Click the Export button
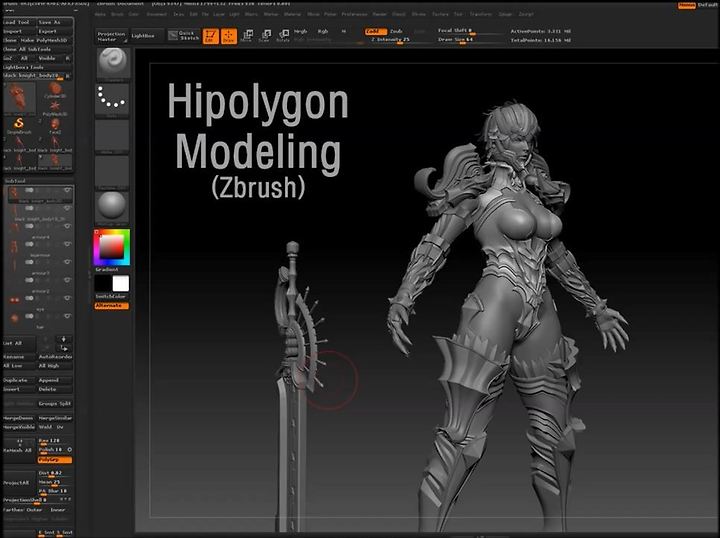 point(55,31)
